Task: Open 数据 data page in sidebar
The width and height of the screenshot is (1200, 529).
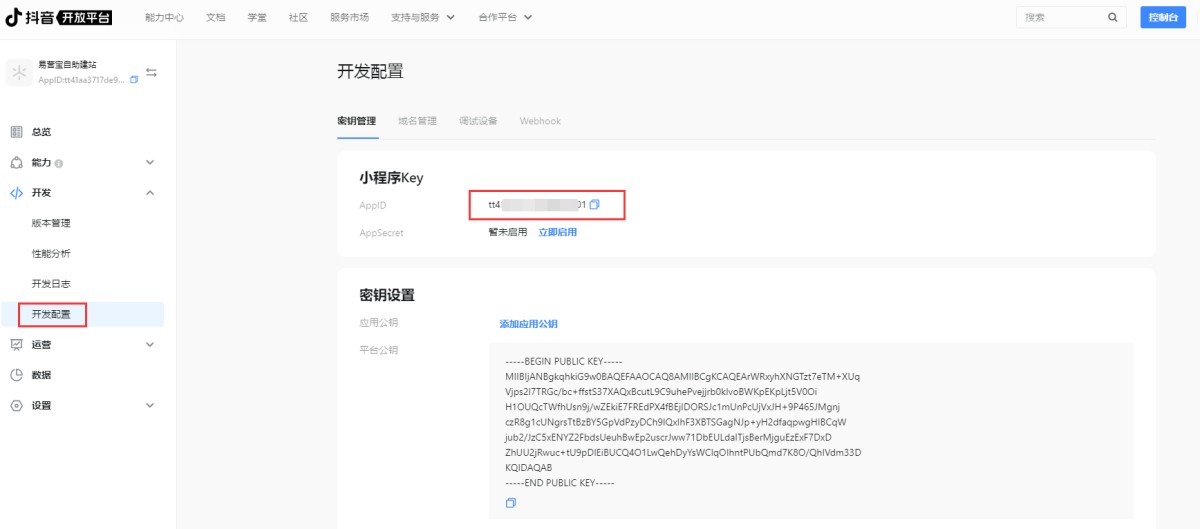Action: coord(41,375)
